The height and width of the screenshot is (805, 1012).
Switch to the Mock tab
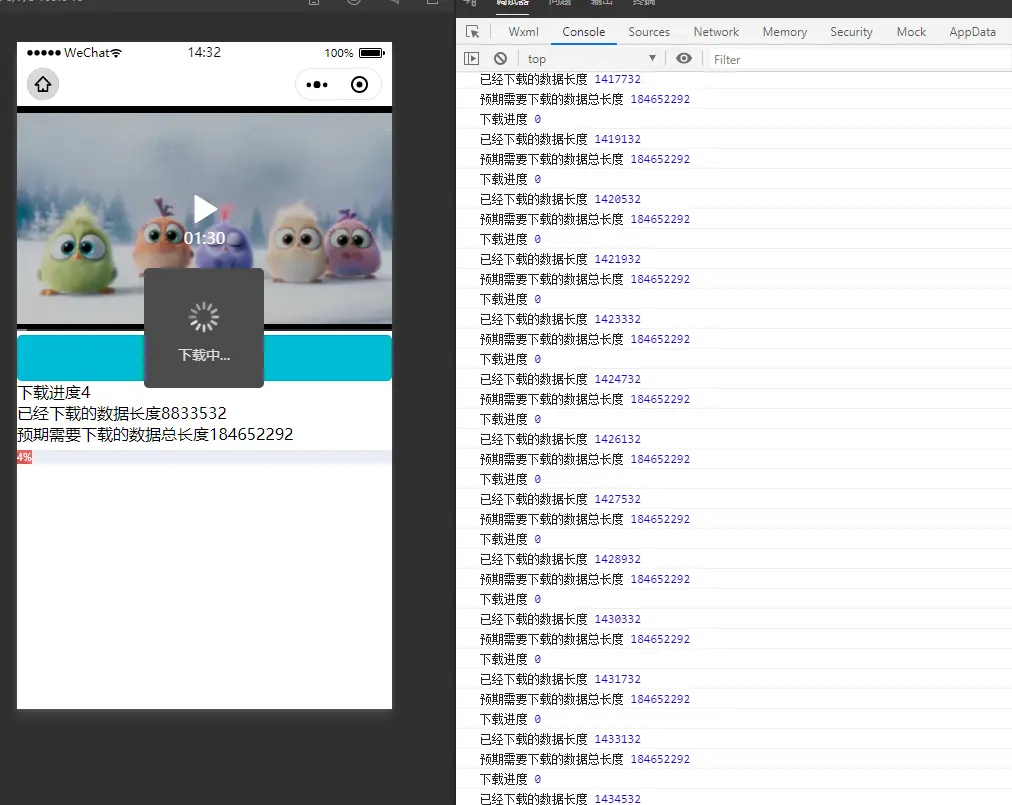(911, 32)
